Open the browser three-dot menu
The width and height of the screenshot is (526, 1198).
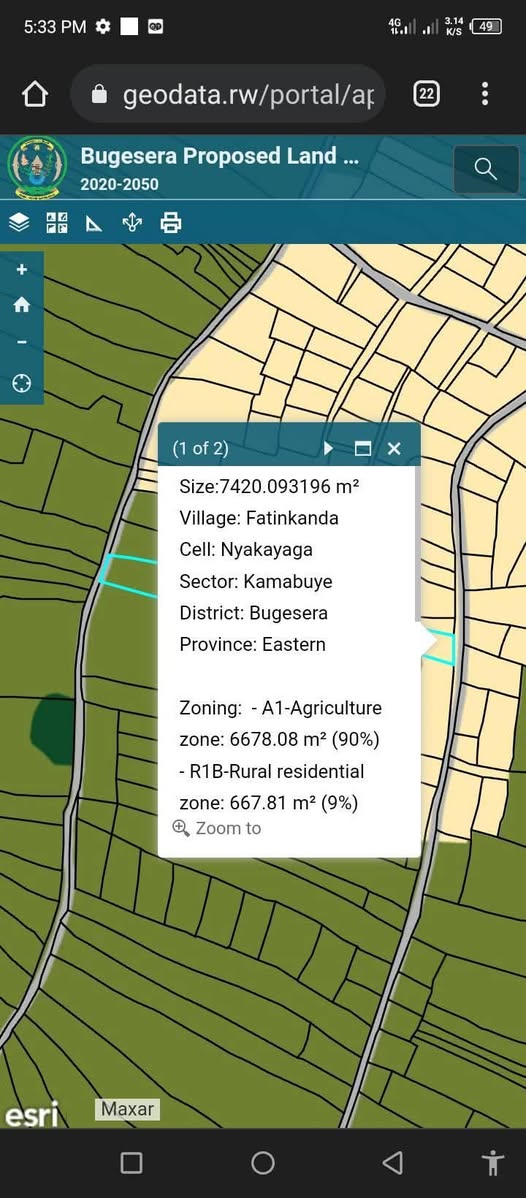click(485, 94)
